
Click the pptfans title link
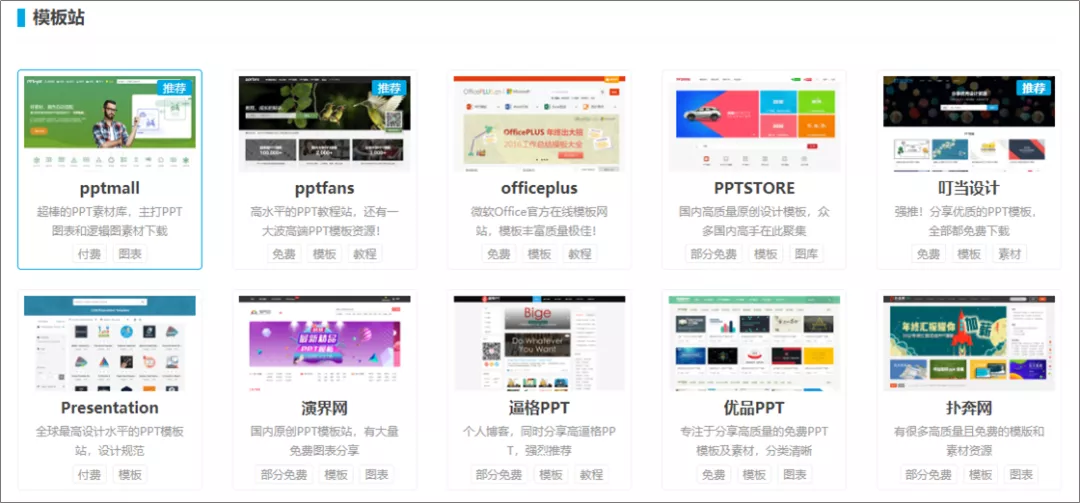coord(324,188)
